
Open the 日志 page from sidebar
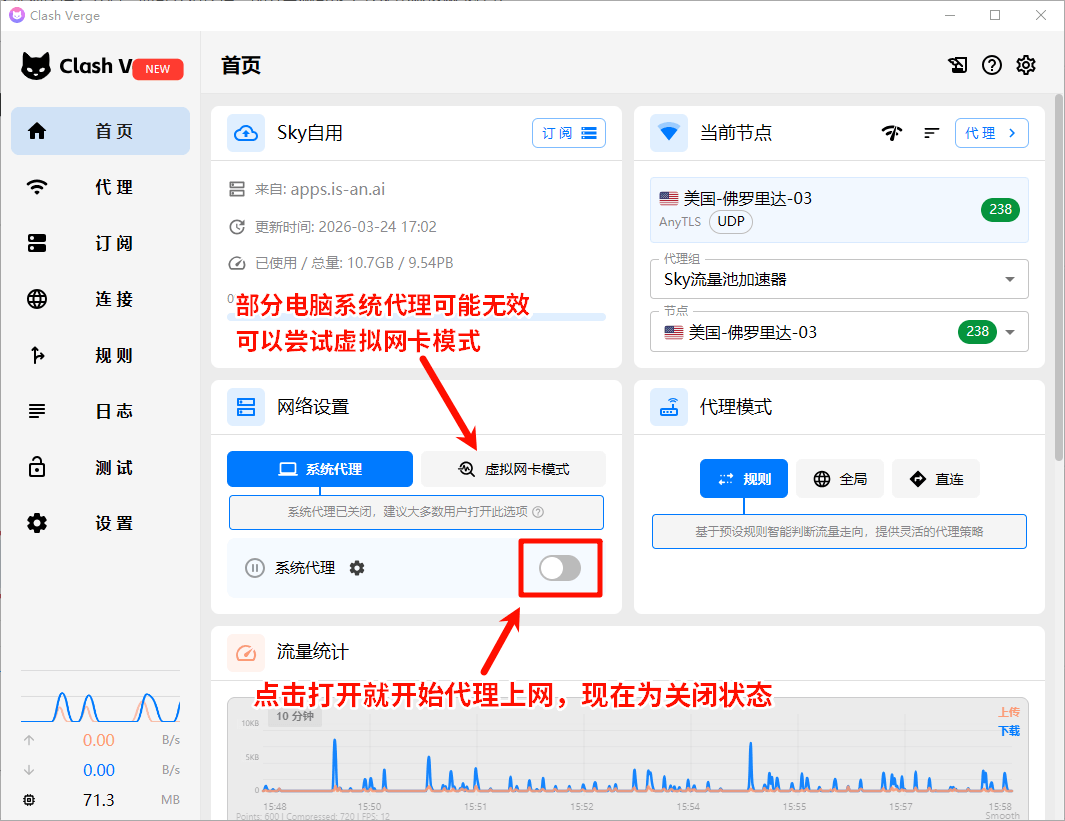tap(100, 410)
